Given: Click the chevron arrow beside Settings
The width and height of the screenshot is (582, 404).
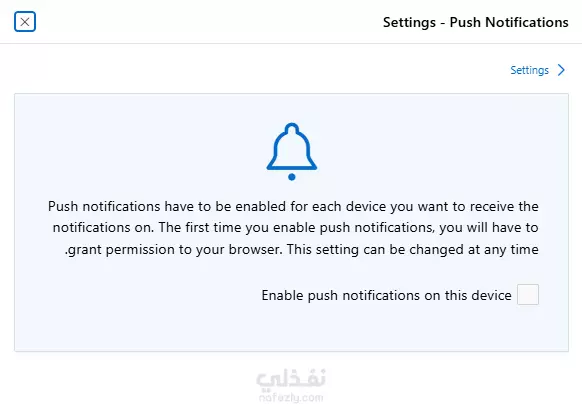Looking at the screenshot, I should tap(561, 70).
